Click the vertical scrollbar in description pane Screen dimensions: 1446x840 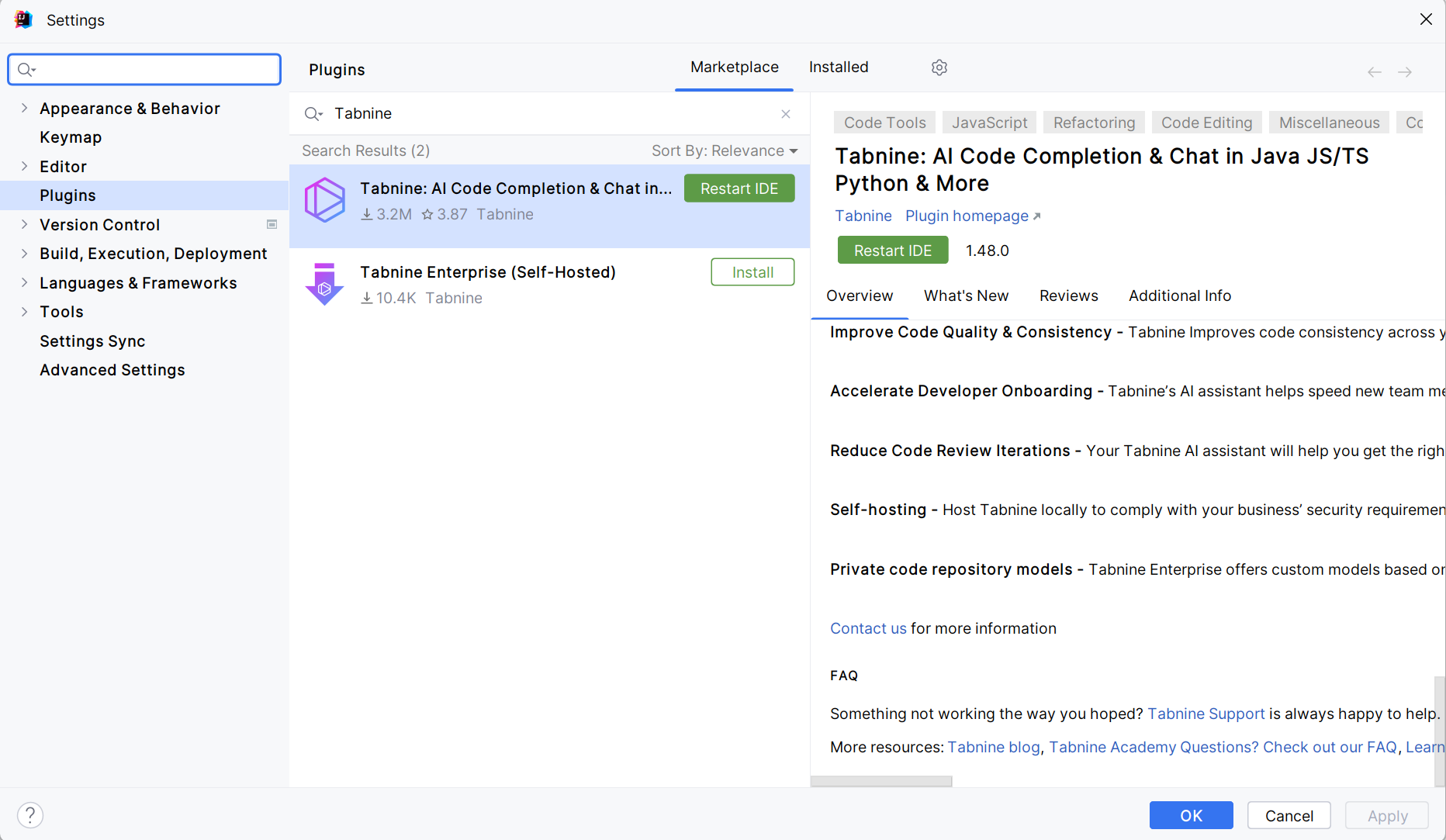click(1440, 731)
